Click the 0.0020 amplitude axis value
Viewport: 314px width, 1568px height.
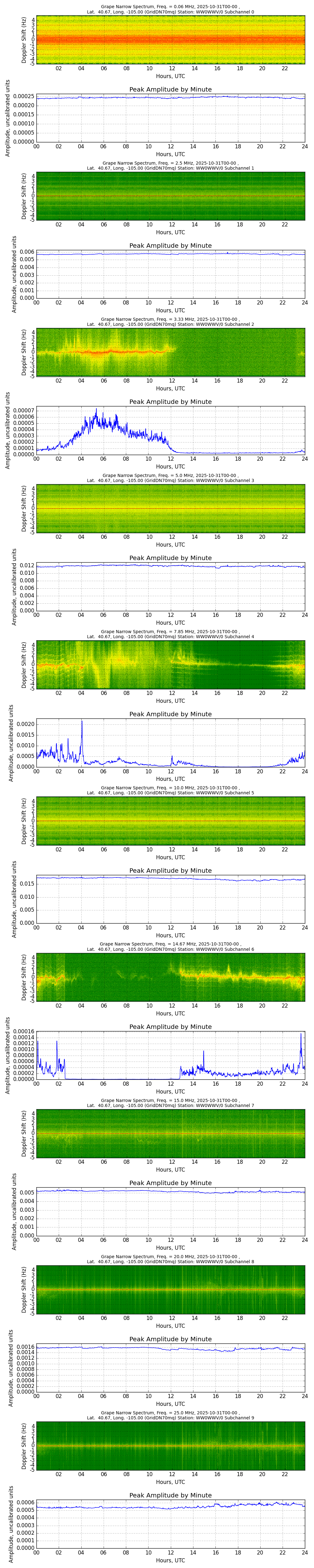tap(25, 724)
